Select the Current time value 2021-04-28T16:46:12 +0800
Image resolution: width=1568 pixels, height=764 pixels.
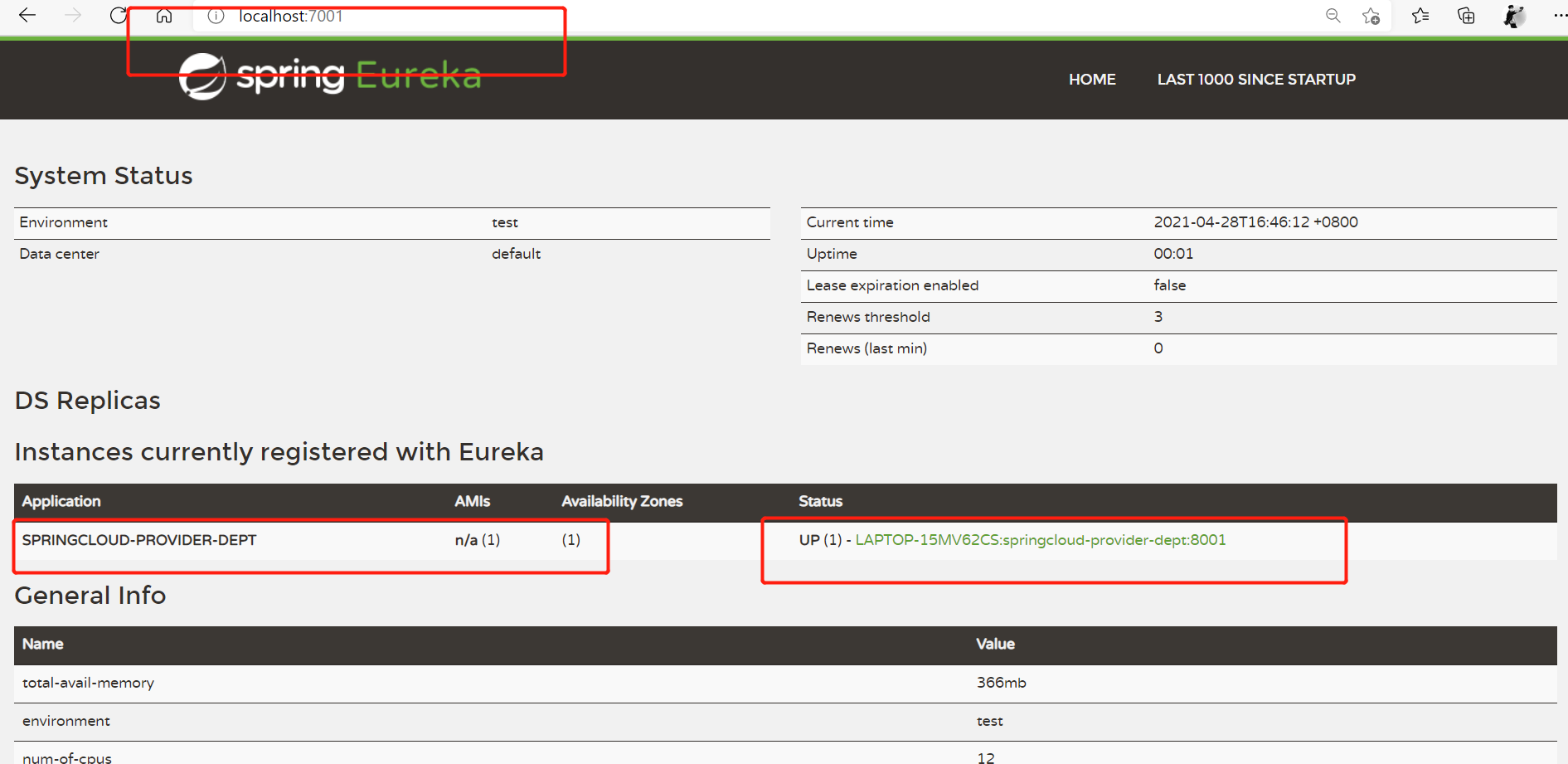click(x=1256, y=222)
